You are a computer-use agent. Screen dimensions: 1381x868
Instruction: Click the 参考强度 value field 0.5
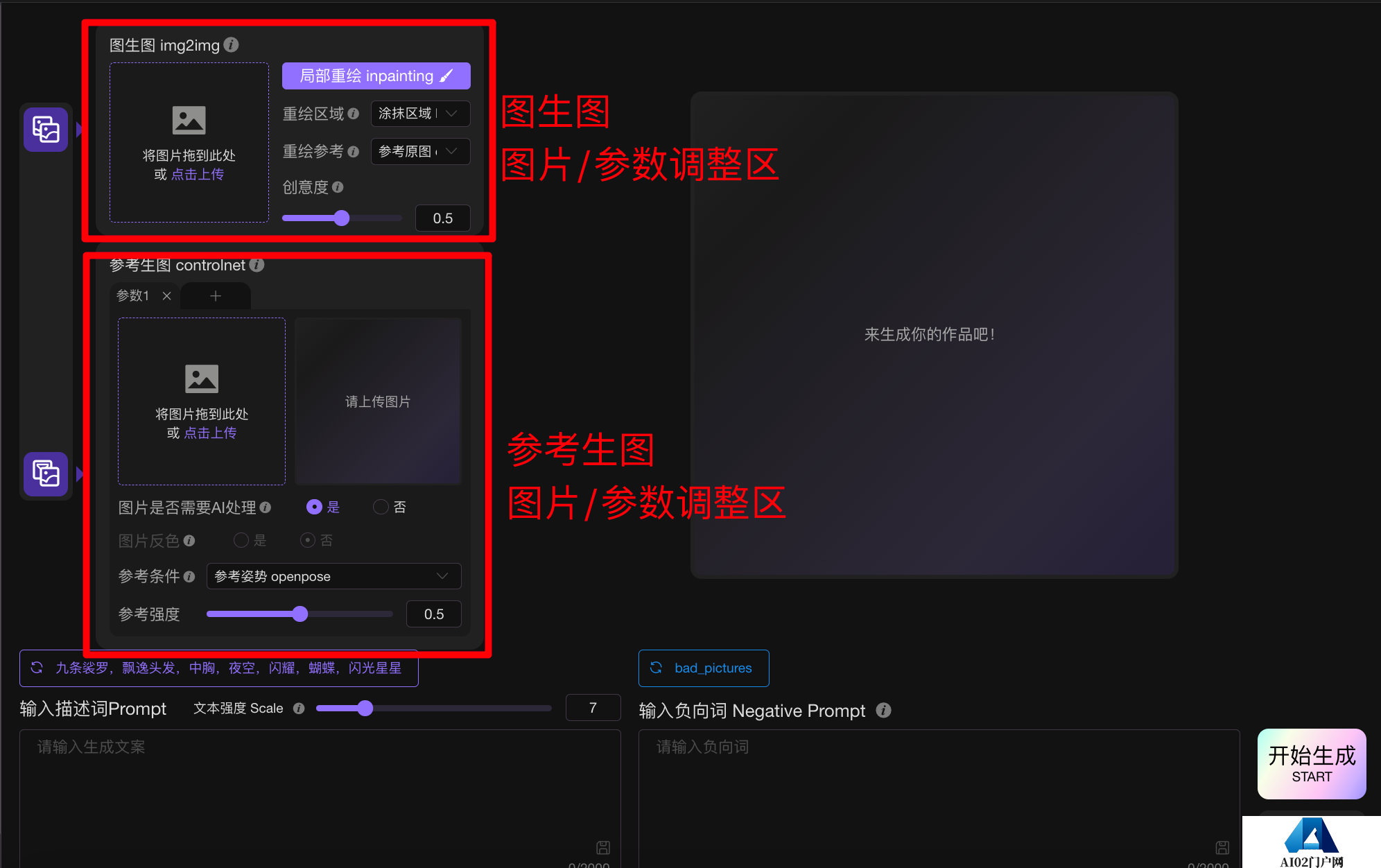434,614
